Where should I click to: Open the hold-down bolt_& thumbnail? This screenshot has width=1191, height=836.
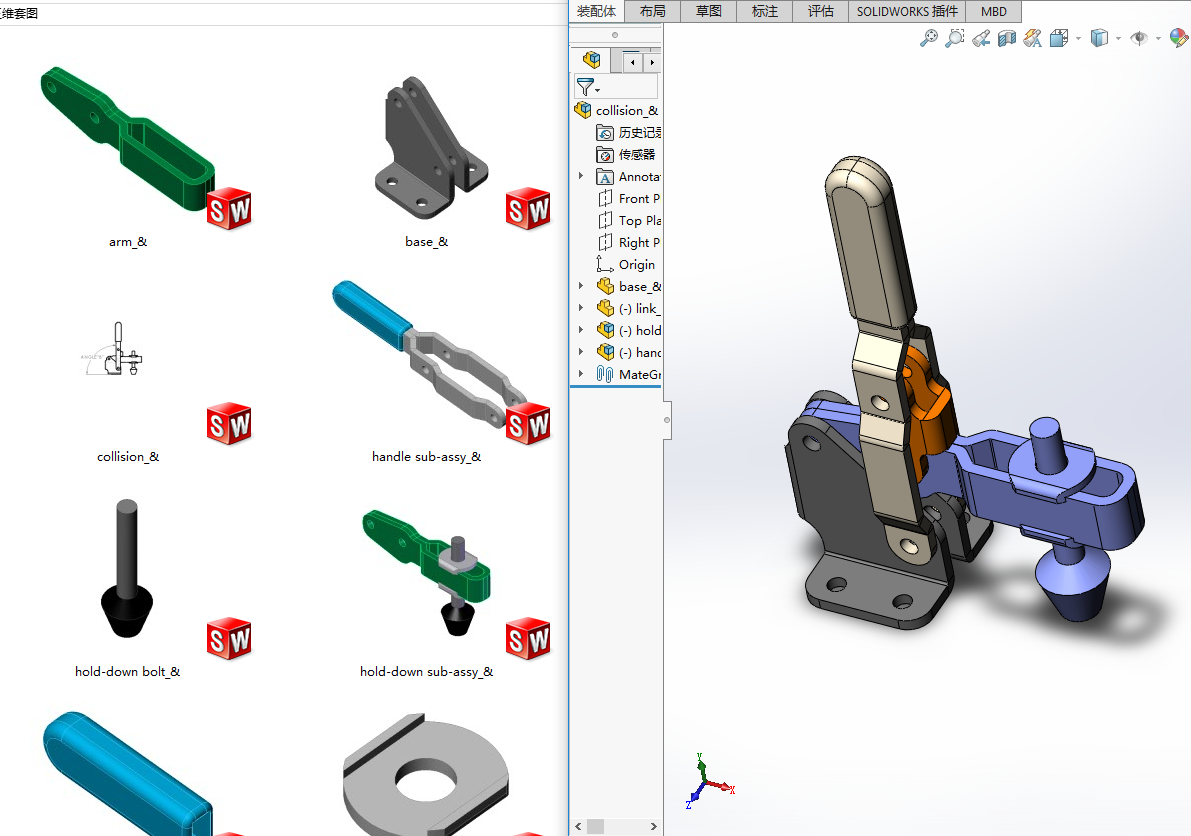pos(127,568)
